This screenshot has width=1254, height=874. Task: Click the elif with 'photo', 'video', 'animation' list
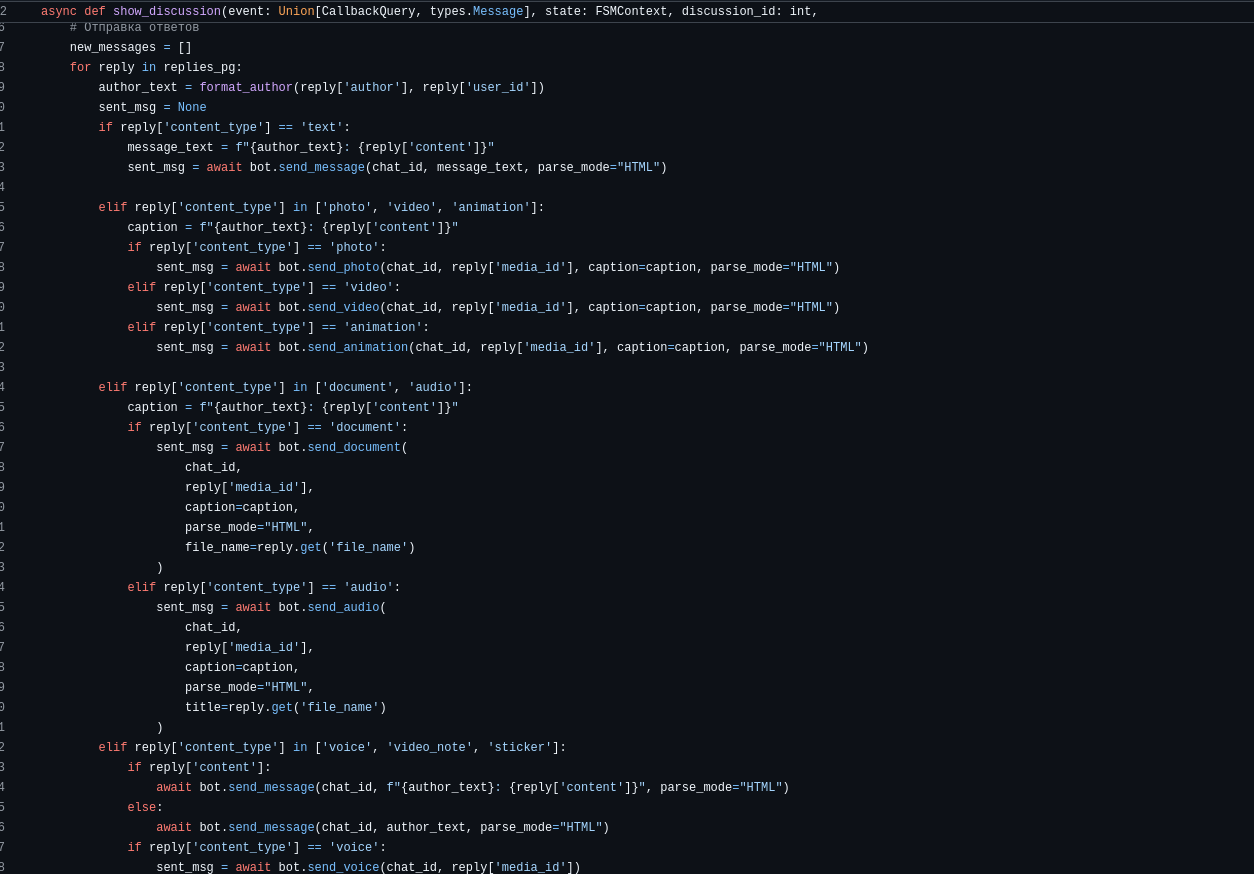click(x=322, y=208)
